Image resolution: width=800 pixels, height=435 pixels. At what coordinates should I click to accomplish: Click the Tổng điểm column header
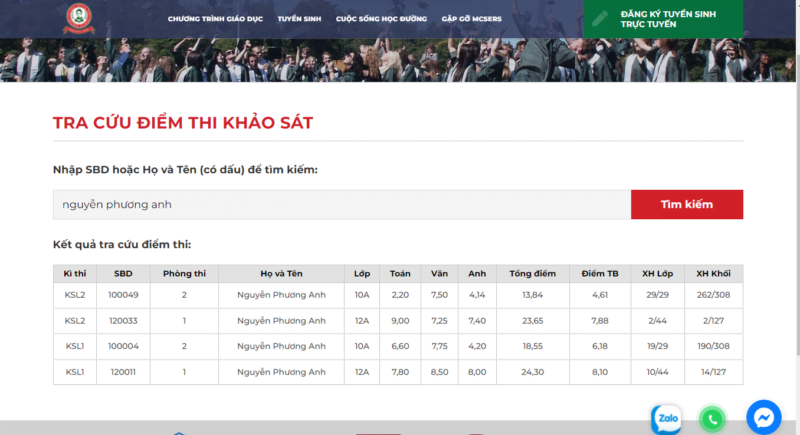[x=532, y=273]
